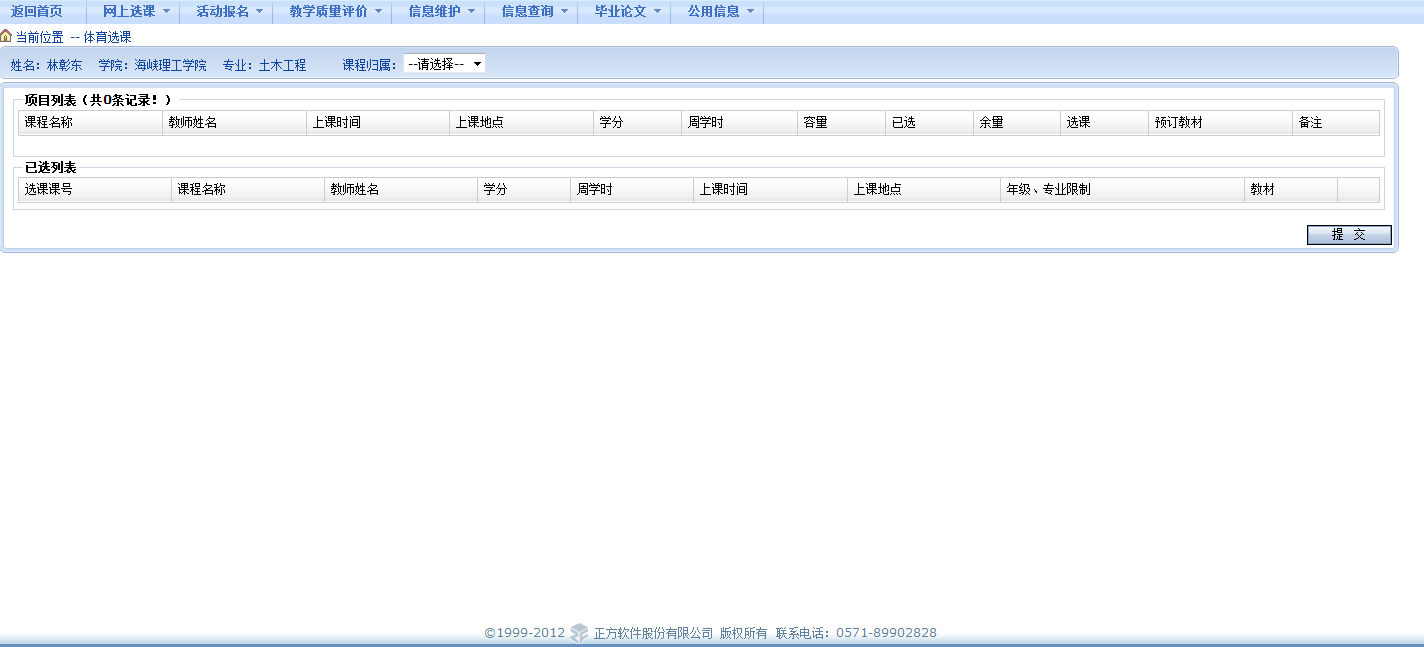Click the 体育选课 breadcrumb text

[x=107, y=37]
